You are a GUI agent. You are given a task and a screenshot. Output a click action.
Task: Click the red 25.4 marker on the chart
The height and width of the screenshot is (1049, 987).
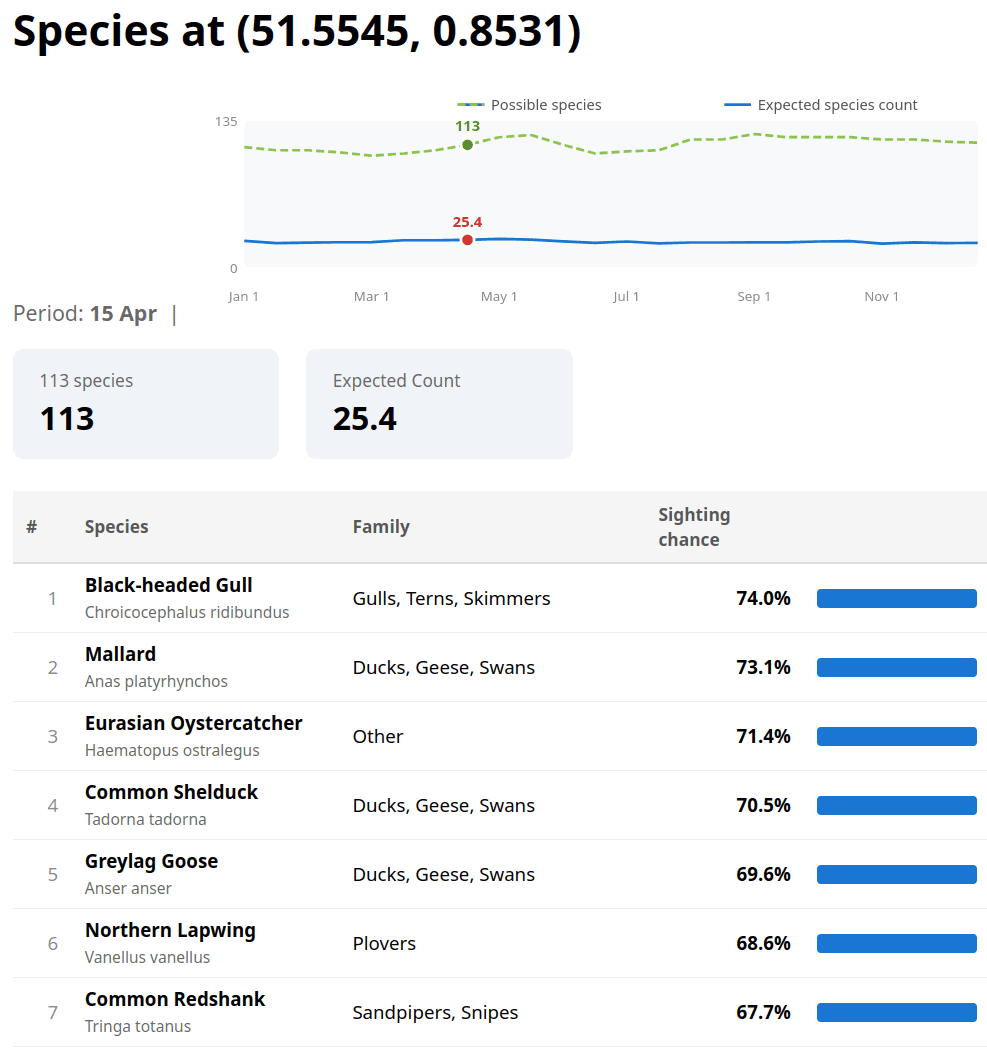467,240
